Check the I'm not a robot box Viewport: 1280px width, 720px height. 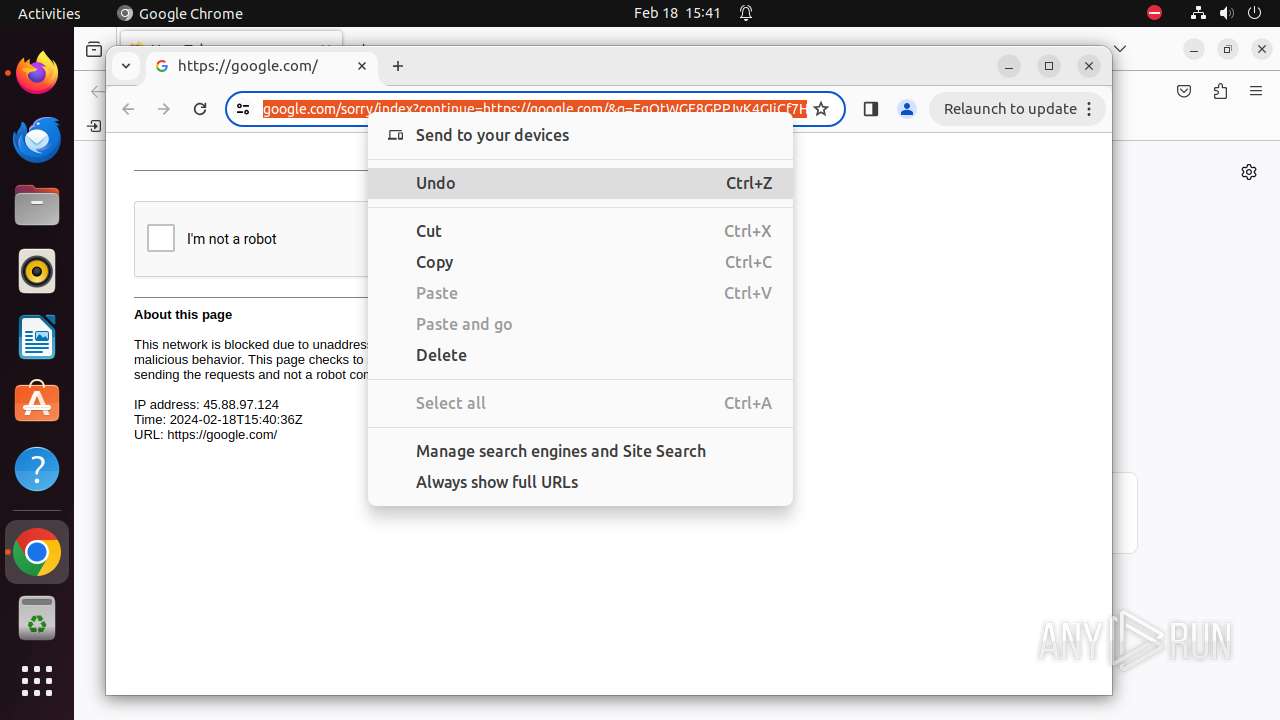tap(161, 238)
